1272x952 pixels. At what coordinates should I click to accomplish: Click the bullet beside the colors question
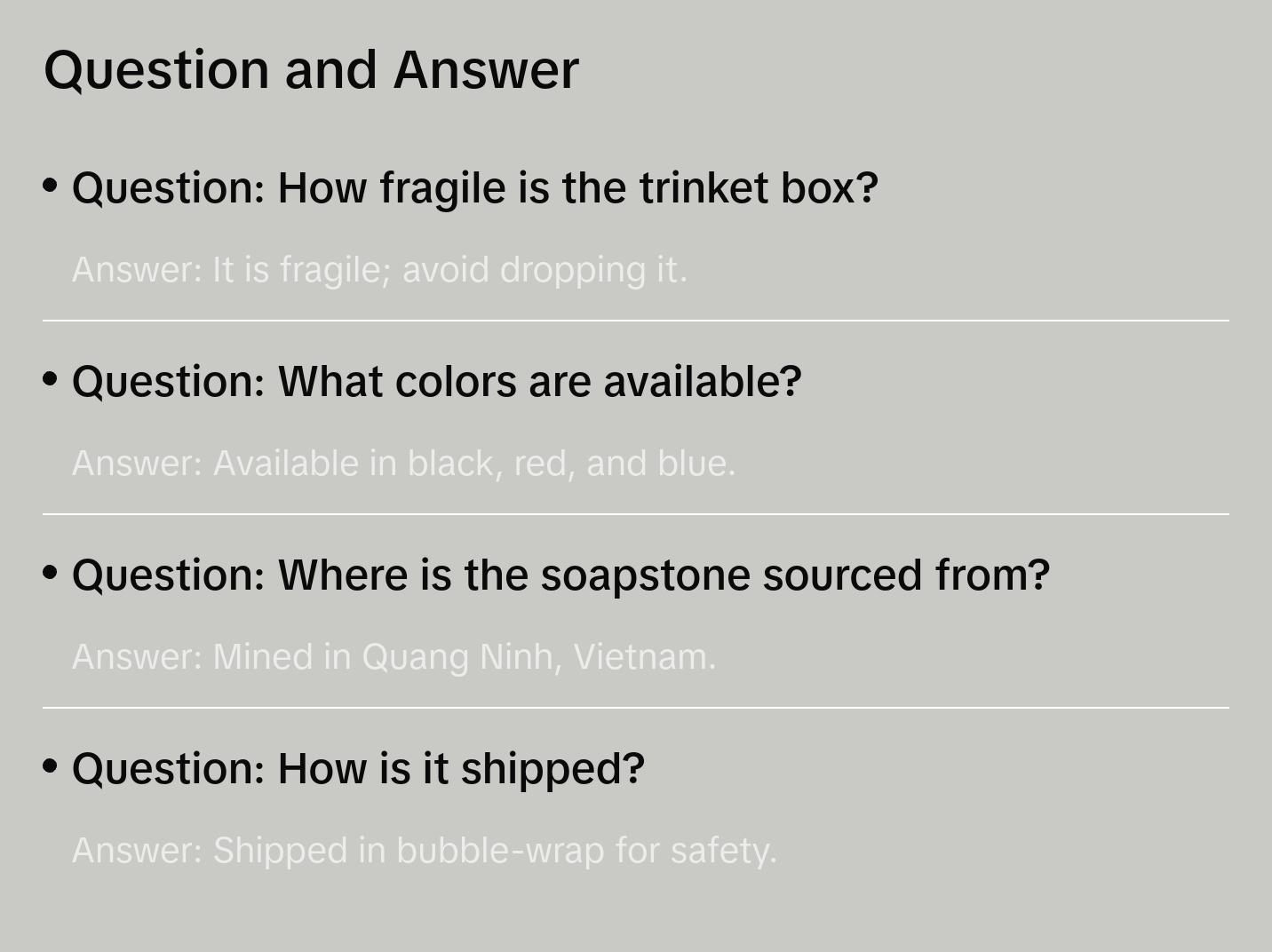pyautogui.click(x=51, y=379)
